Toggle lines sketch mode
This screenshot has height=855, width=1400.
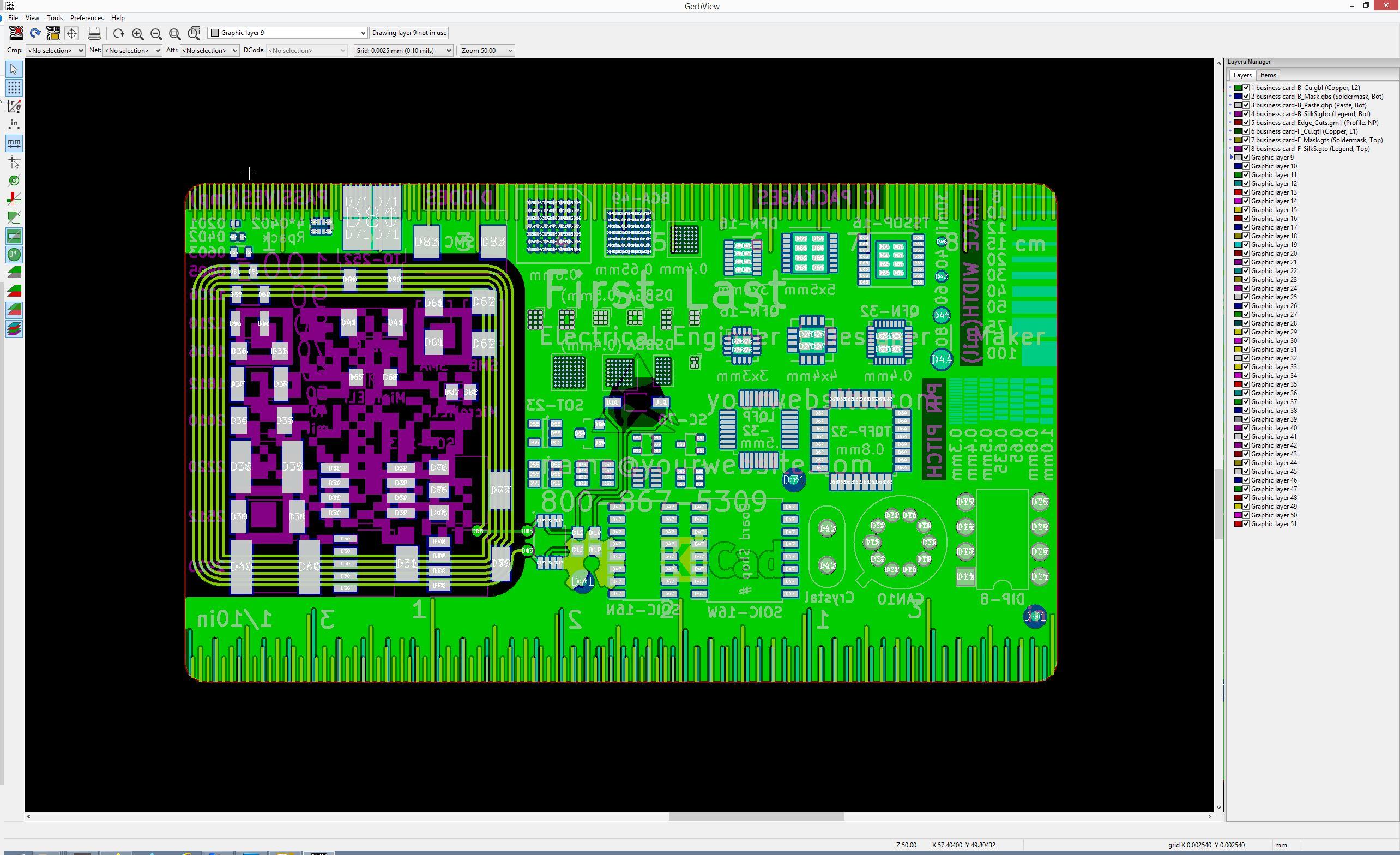pos(14,199)
